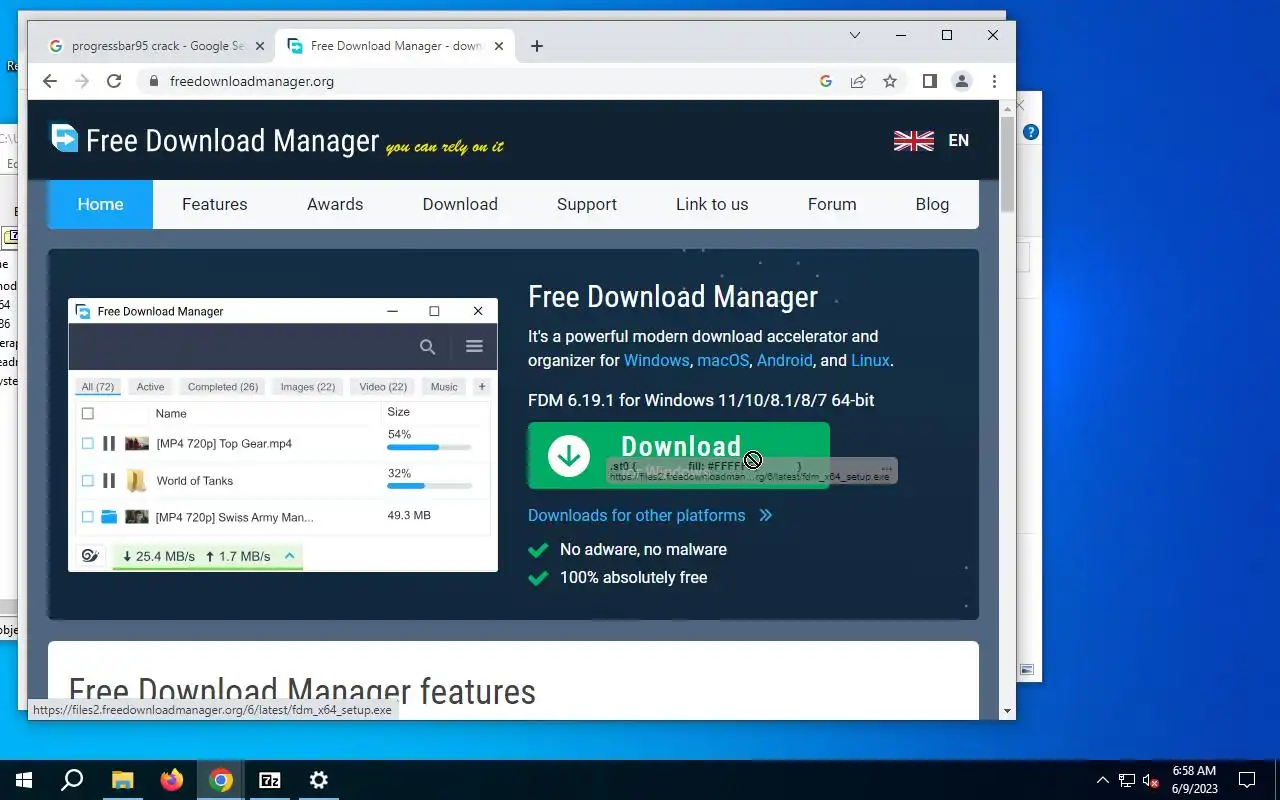This screenshot has width=1280, height=800.
Task: Share this page using the share icon
Action: (x=858, y=81)
